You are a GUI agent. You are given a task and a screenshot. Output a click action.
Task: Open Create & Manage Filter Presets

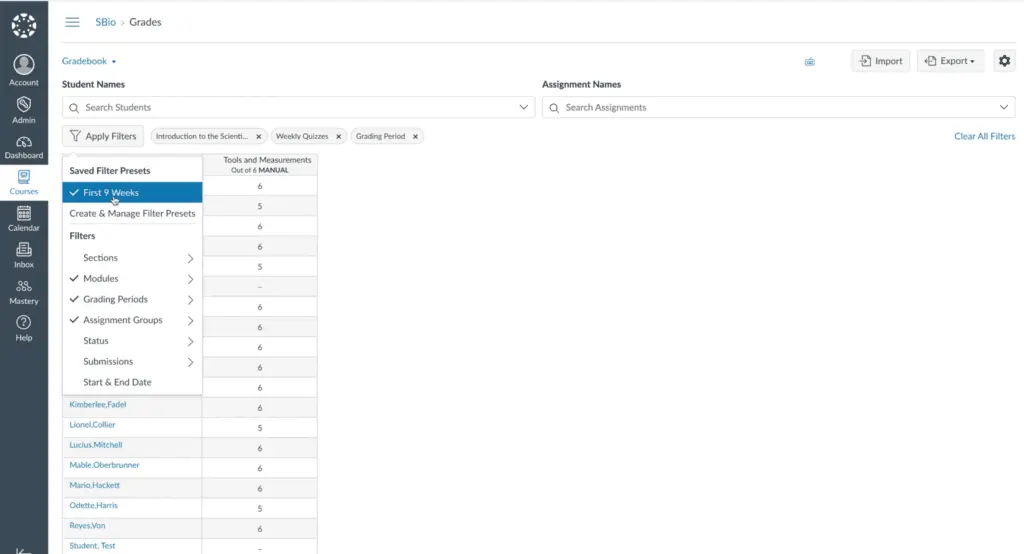pos(132,214)
